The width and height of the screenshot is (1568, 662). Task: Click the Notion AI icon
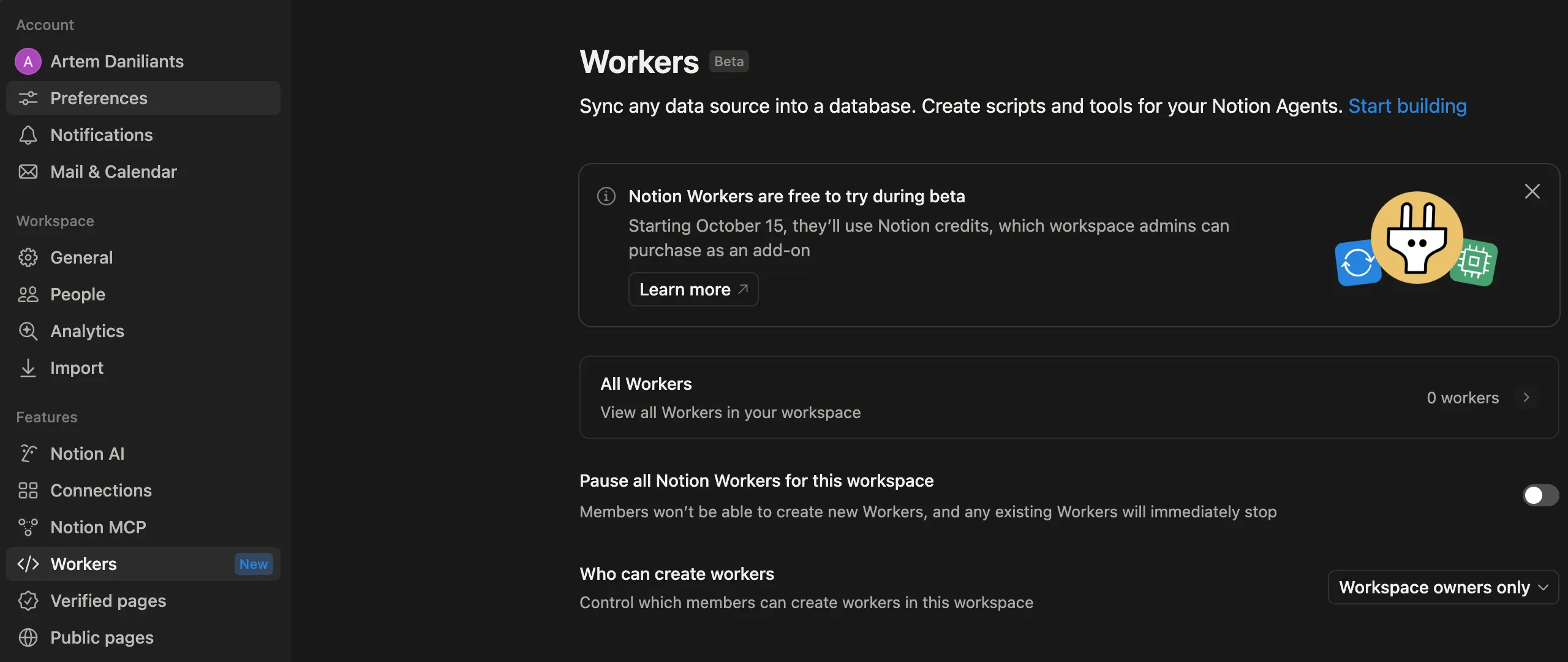[x=28, y=454]
